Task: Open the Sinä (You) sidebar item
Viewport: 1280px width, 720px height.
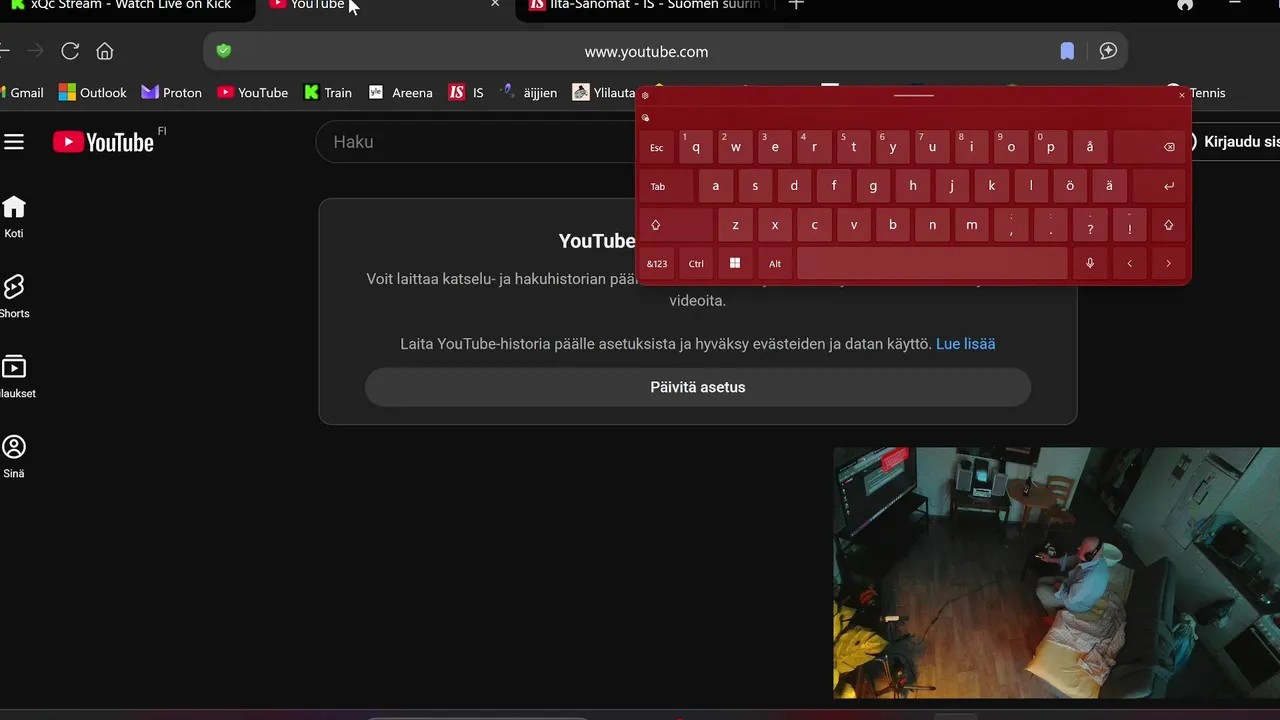Action: coord(14,457)
